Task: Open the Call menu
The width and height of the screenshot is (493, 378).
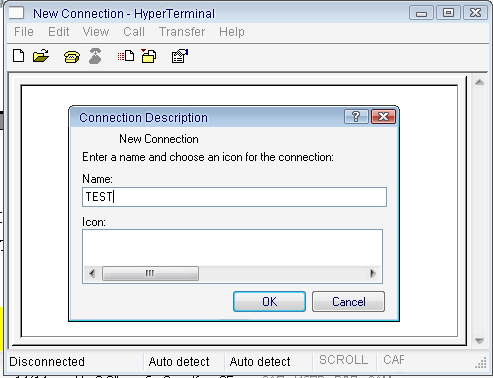Action: (x=134, y=32)
